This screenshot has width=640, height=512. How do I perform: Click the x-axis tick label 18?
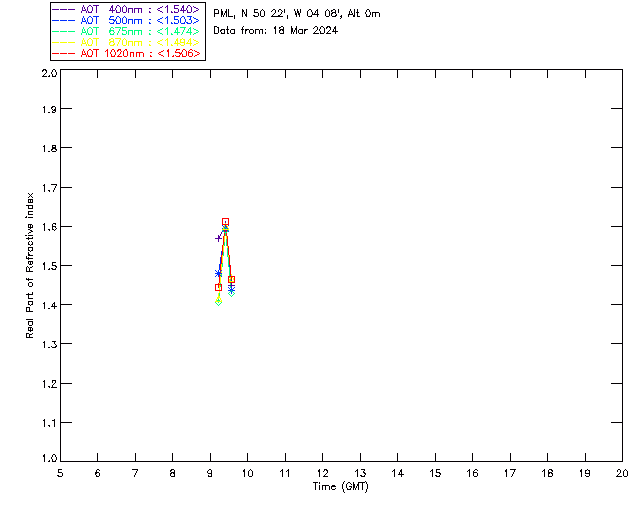[x=547, y=473]
